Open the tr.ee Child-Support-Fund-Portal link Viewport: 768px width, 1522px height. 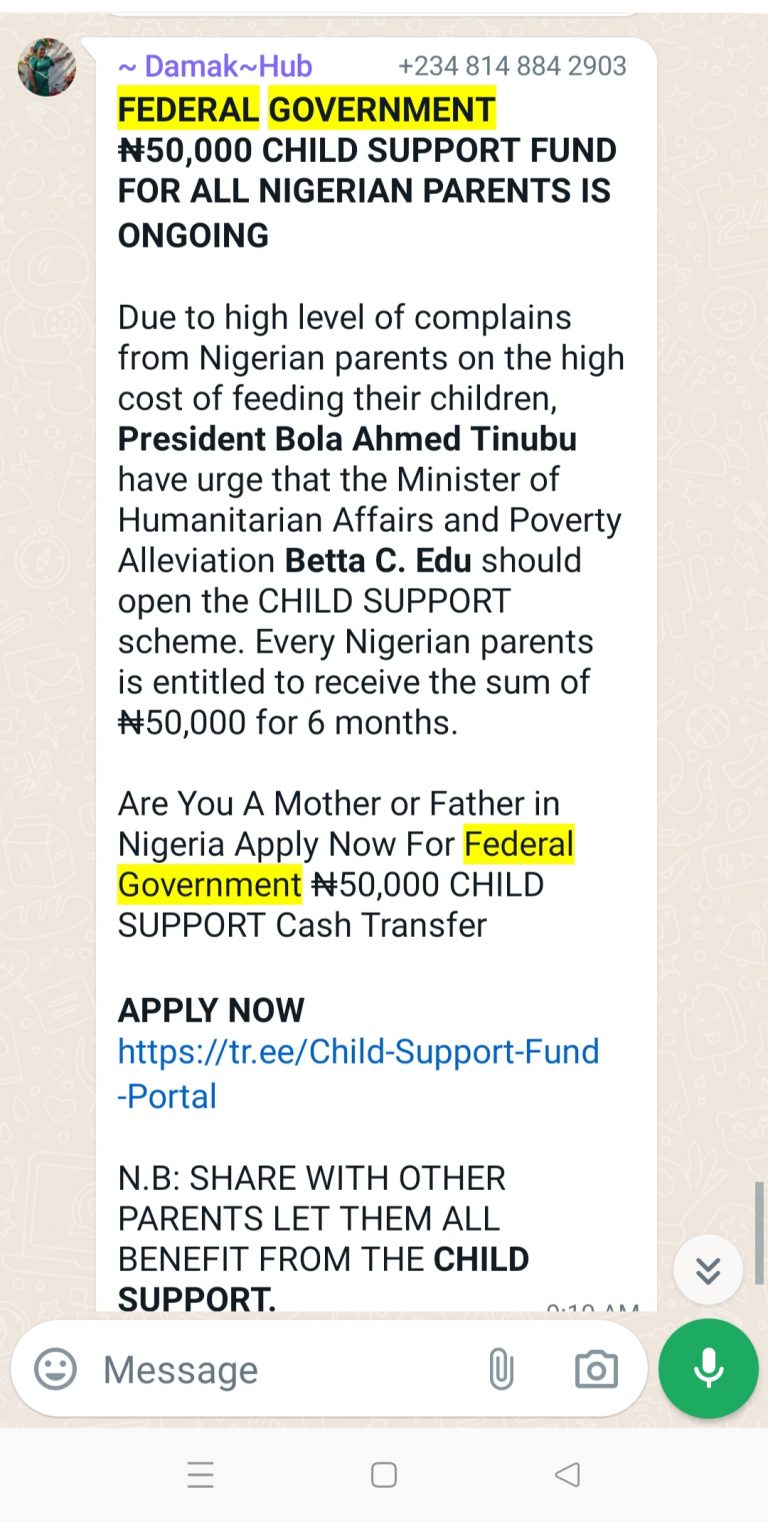coord(358,1073)
